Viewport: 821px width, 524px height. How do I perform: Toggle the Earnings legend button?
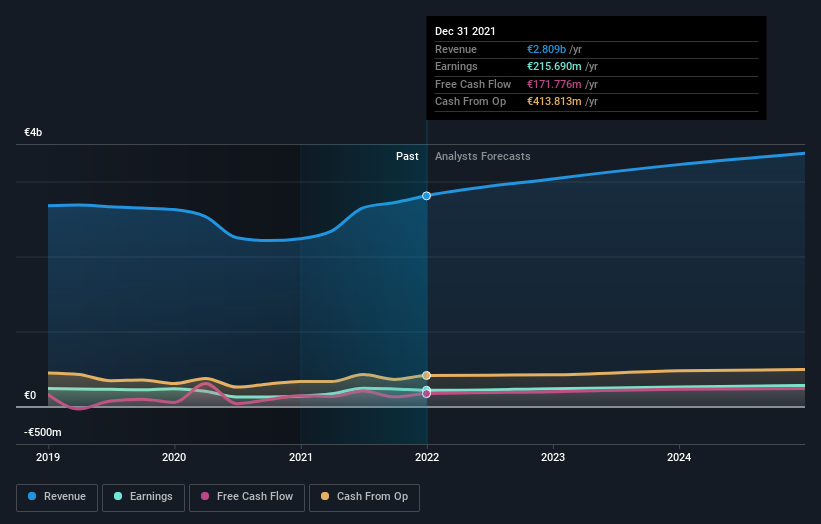[143, 497]
